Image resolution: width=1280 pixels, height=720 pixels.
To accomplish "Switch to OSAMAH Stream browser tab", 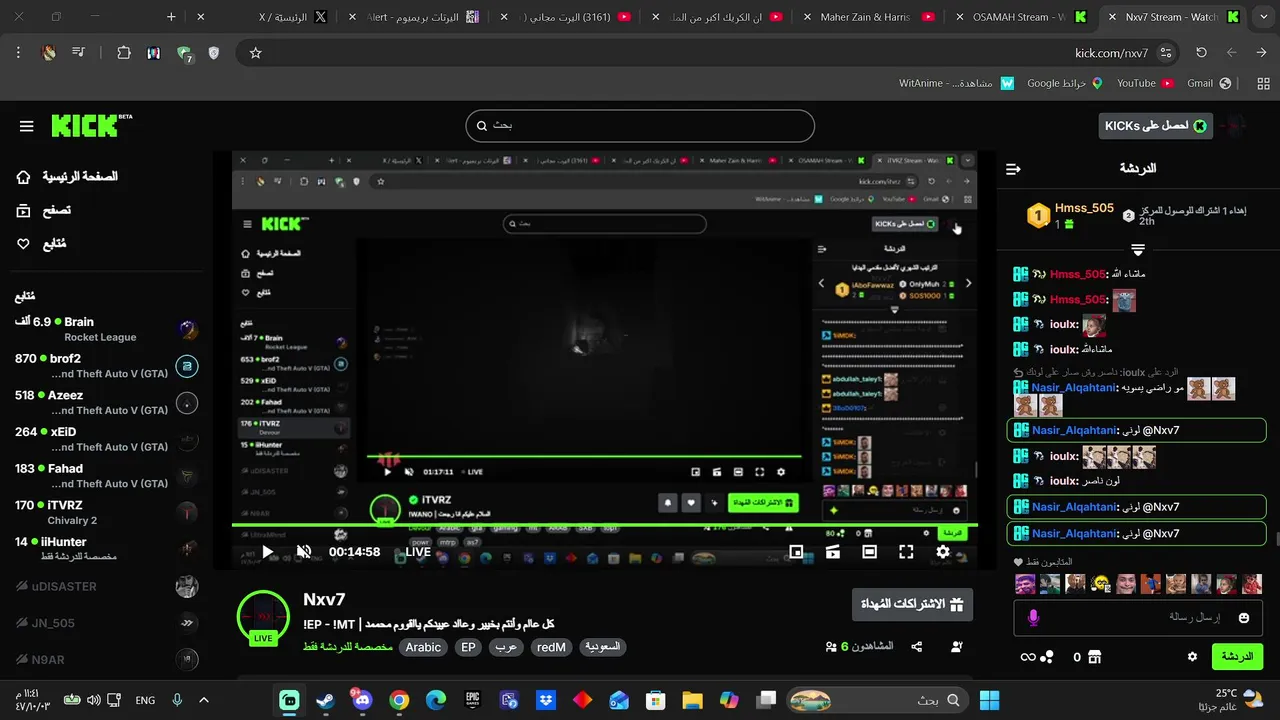I will 1020,17.
